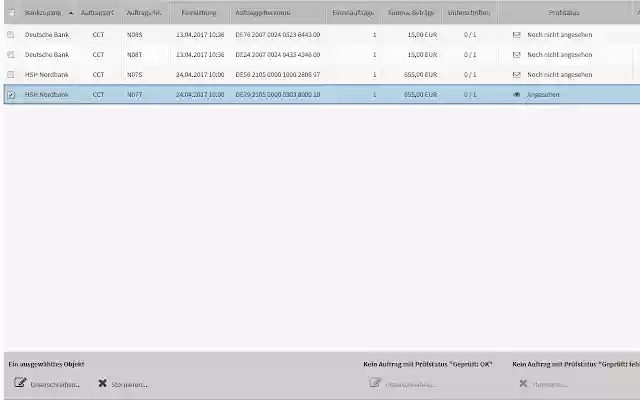Sort table by Einzelaufträge column header
The height and width of the screenshot is (400, 640).
point(353,13)
